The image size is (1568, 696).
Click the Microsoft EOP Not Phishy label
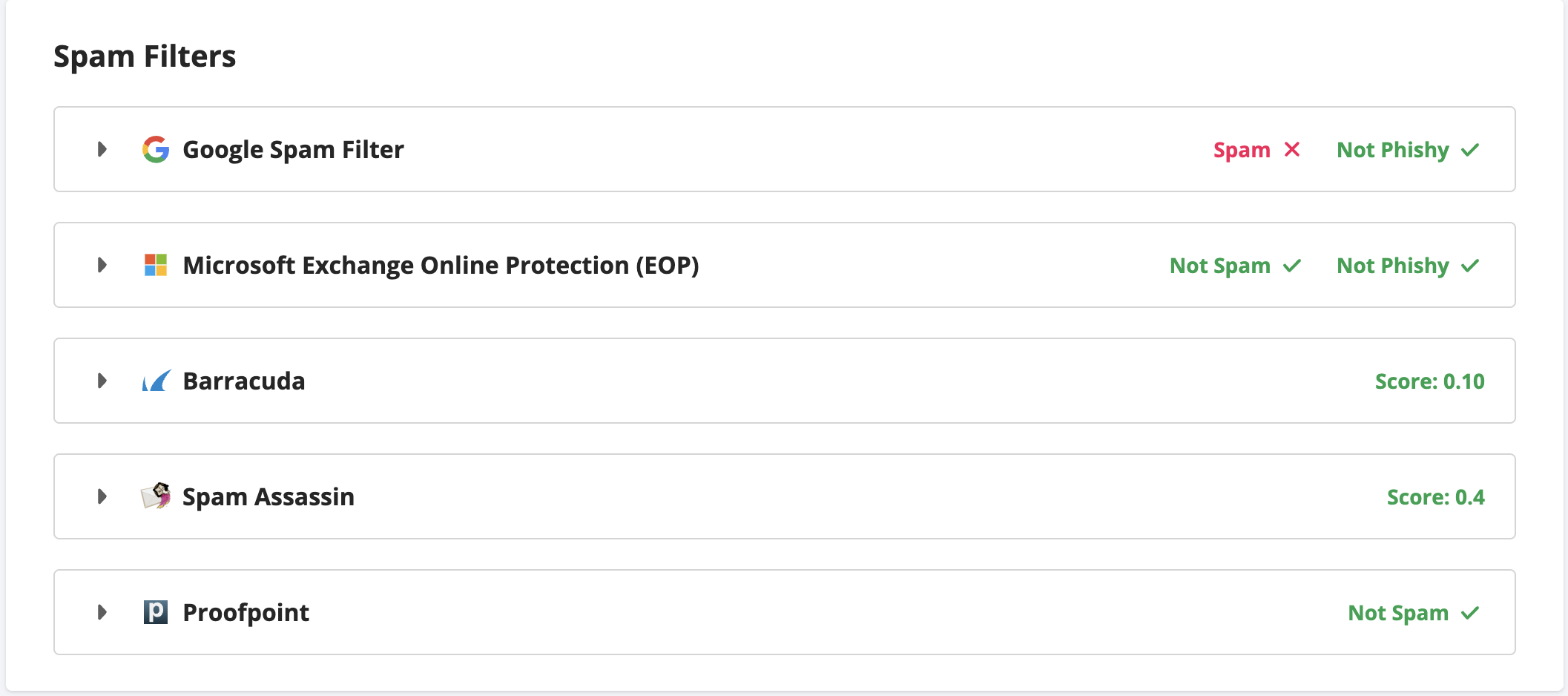pyautogui.click(x=1393, y=266)
